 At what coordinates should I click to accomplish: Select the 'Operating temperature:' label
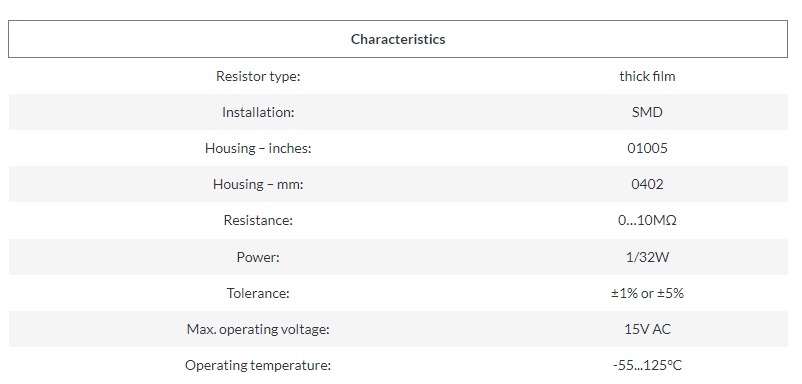[258, 365]
